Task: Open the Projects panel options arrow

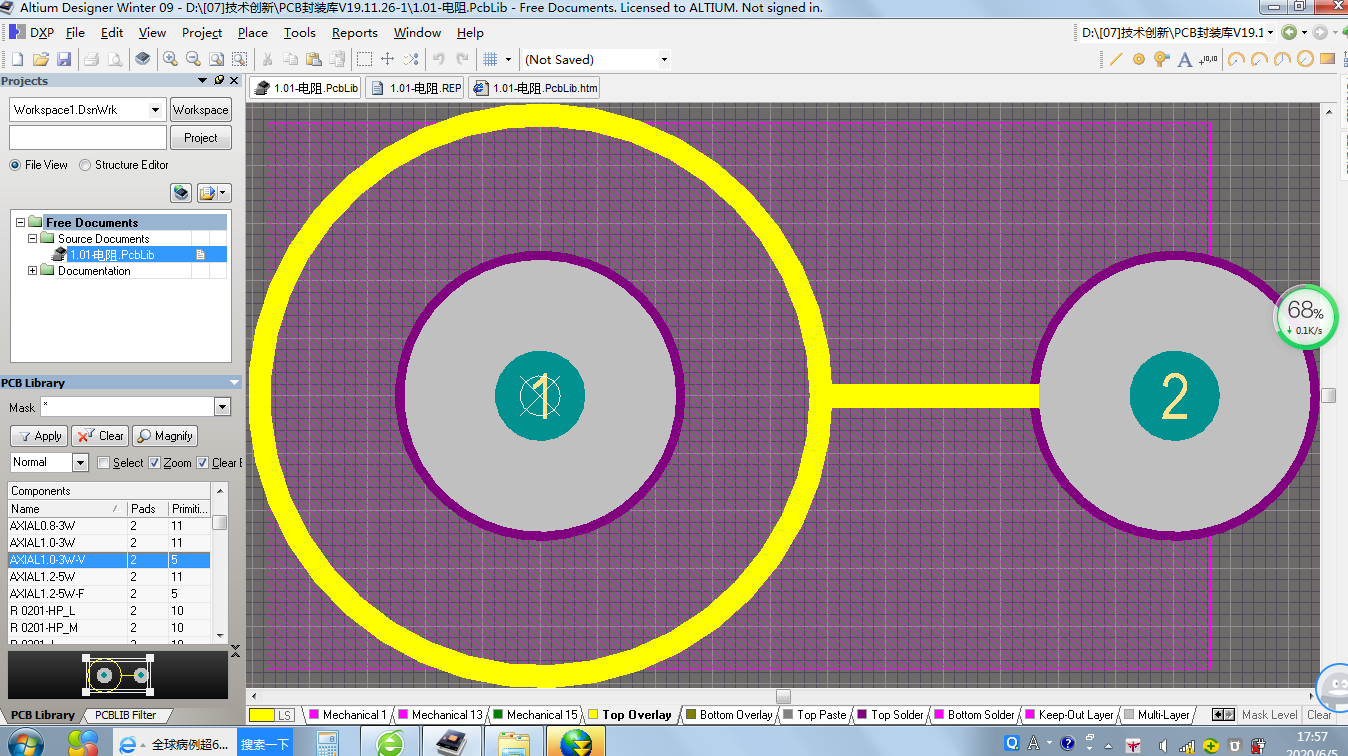Action: click(204, 80)
